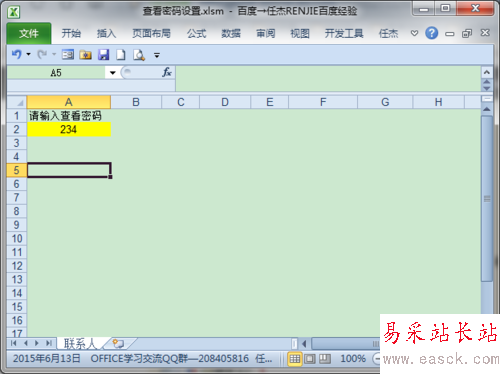This screenshot has height=374, width=500.
Task: Click the ribbon minimize heart-shaped arrow icon
Action: coord(414,33)
